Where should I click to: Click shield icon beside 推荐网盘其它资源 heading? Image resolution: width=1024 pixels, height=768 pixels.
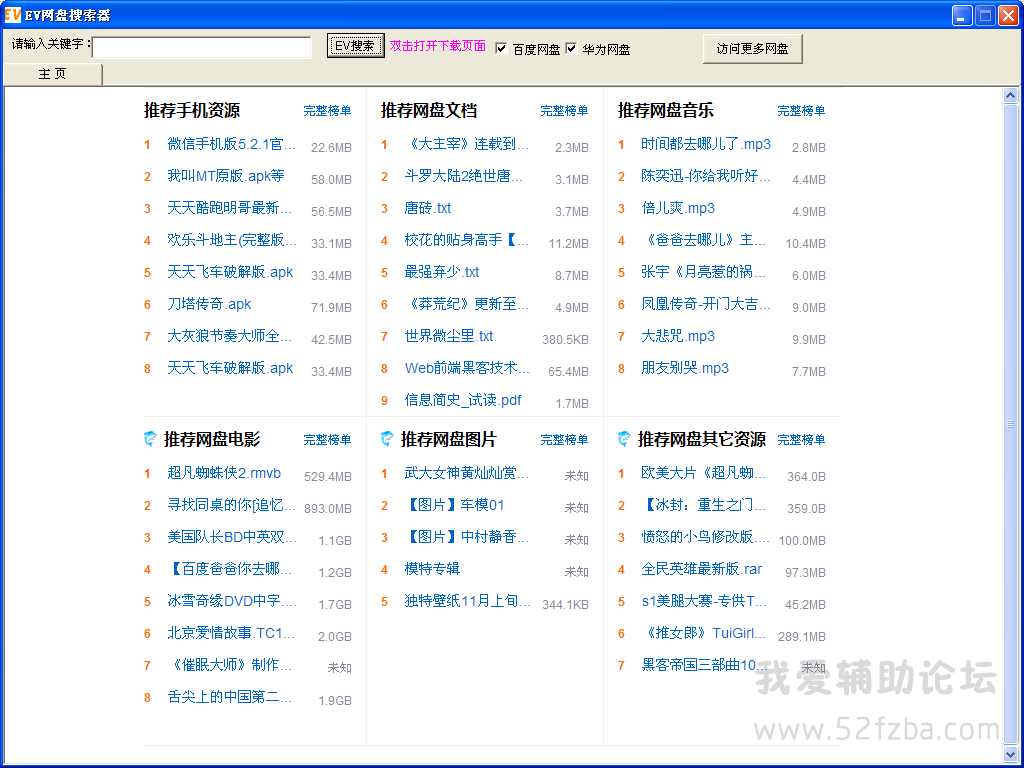point(624,439)
